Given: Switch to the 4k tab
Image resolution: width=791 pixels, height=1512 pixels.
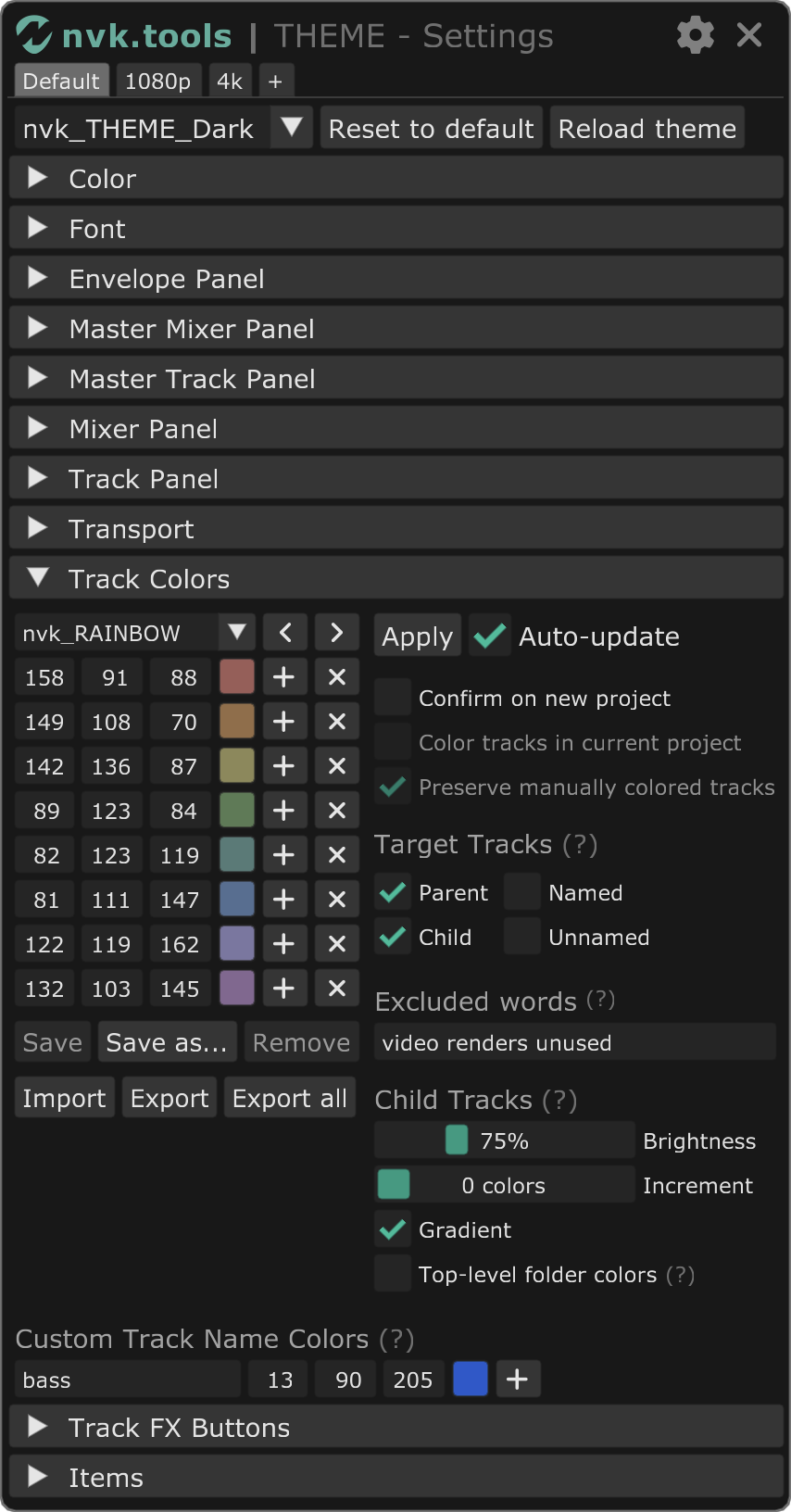Looking at the screenshot, I should point(229,81).
